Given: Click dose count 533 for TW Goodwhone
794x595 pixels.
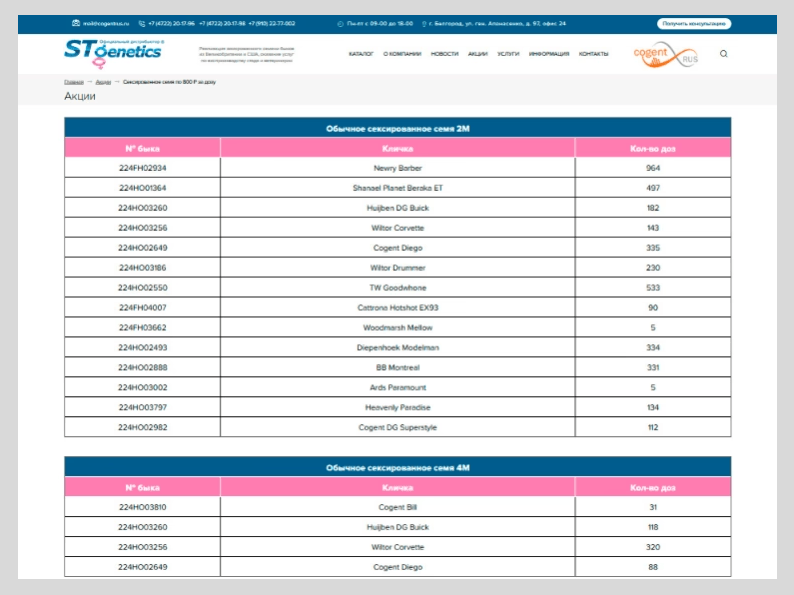Looking at the screenshot, I should click(x=653, y=288).
